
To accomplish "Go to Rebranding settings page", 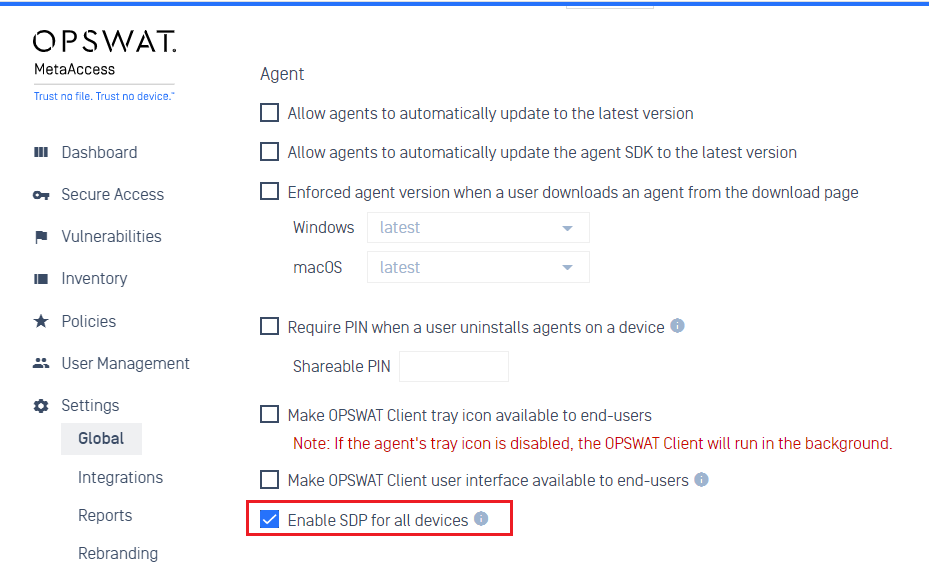I will pos(118,553).
